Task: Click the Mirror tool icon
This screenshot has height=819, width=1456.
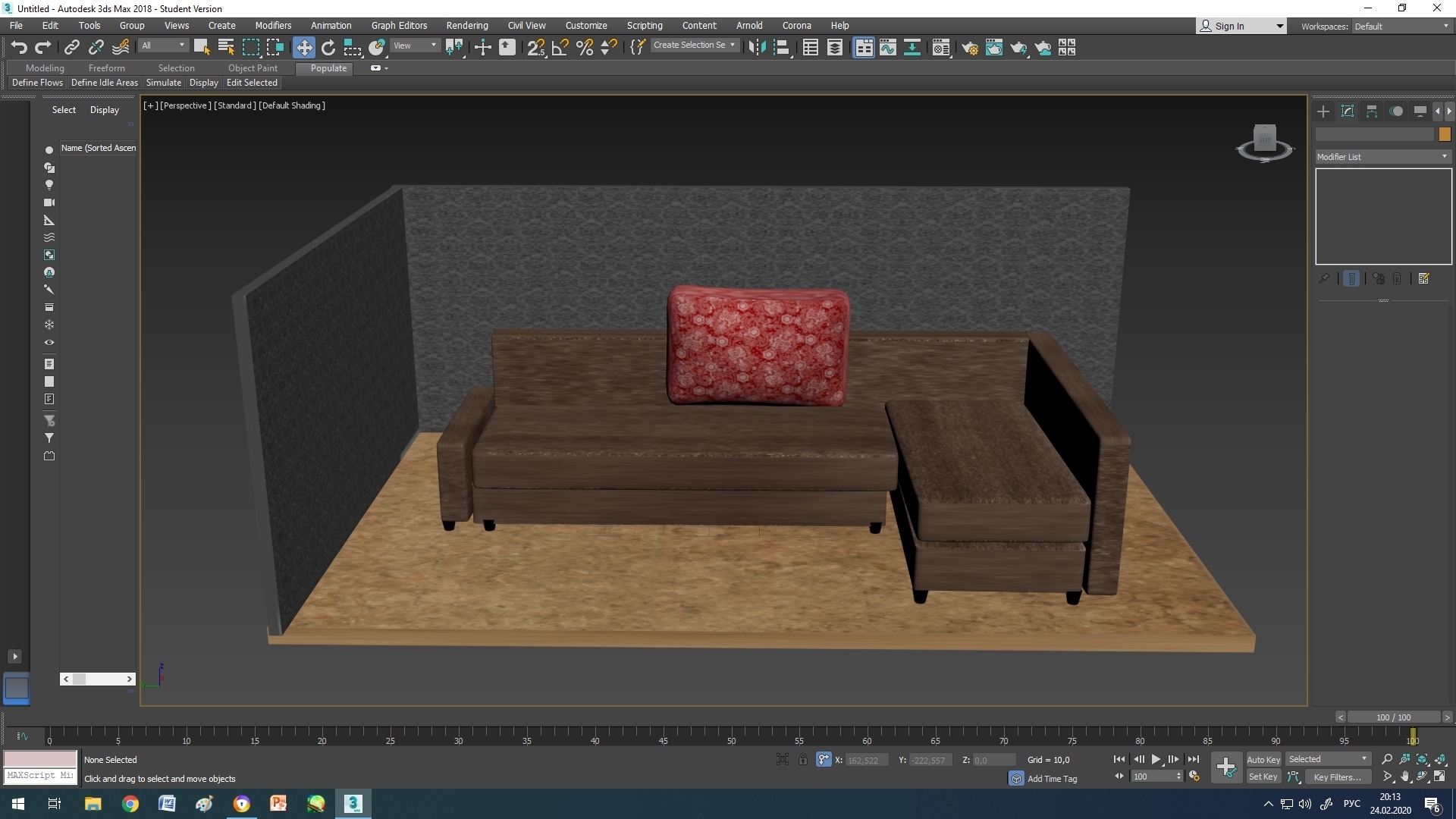Action: click(757, 48)
